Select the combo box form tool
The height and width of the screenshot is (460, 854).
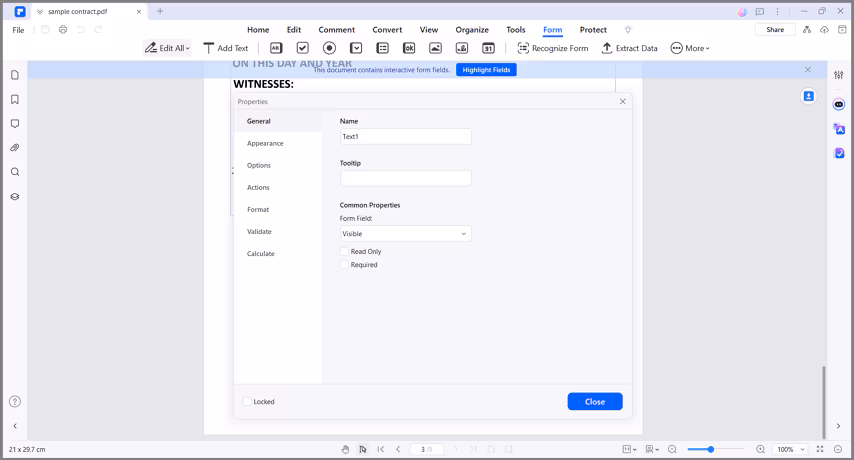click(356, 48)
